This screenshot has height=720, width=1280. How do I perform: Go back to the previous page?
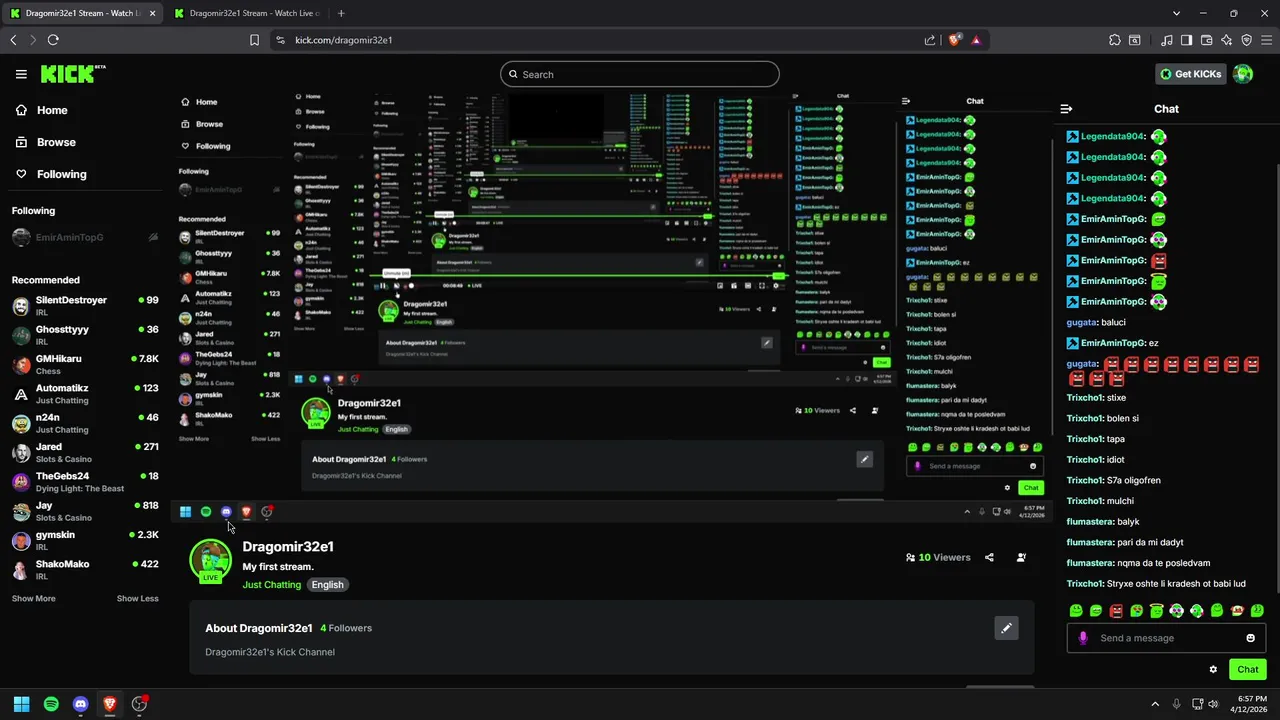(13, 40)
